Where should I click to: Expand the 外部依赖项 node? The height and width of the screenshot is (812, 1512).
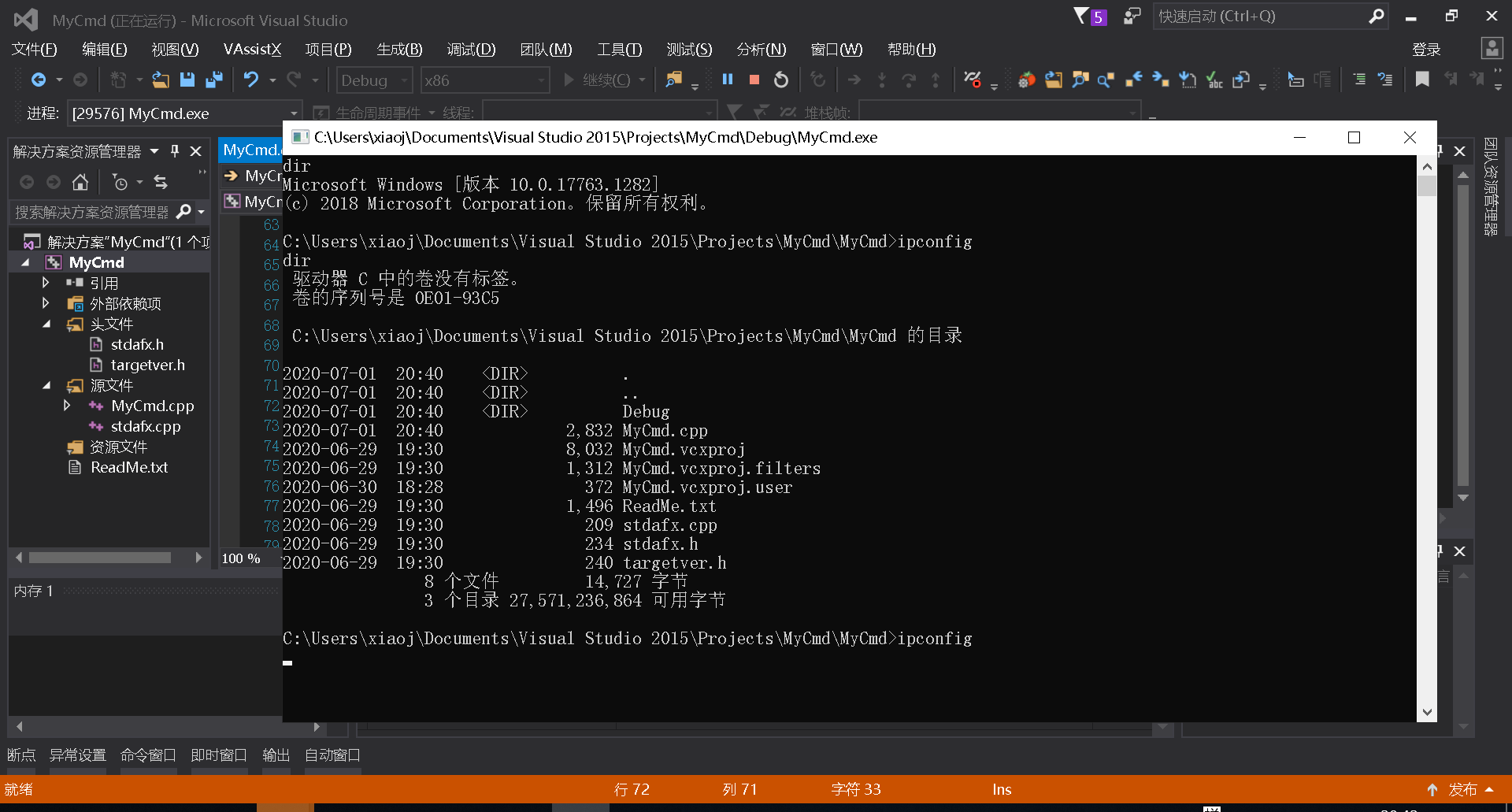(x=46, y=302)
